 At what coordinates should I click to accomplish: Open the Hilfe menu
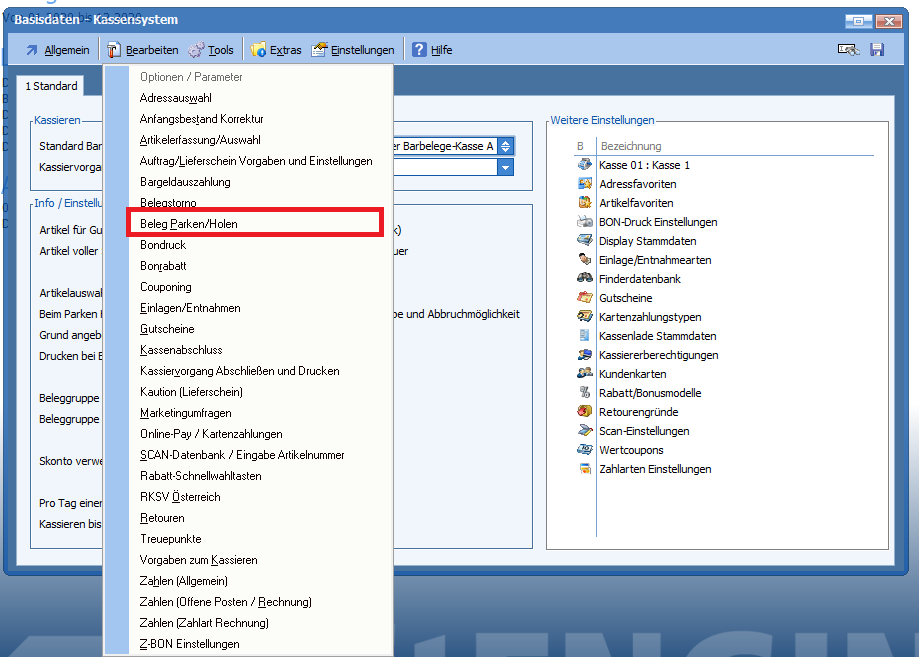pos(432,50)
